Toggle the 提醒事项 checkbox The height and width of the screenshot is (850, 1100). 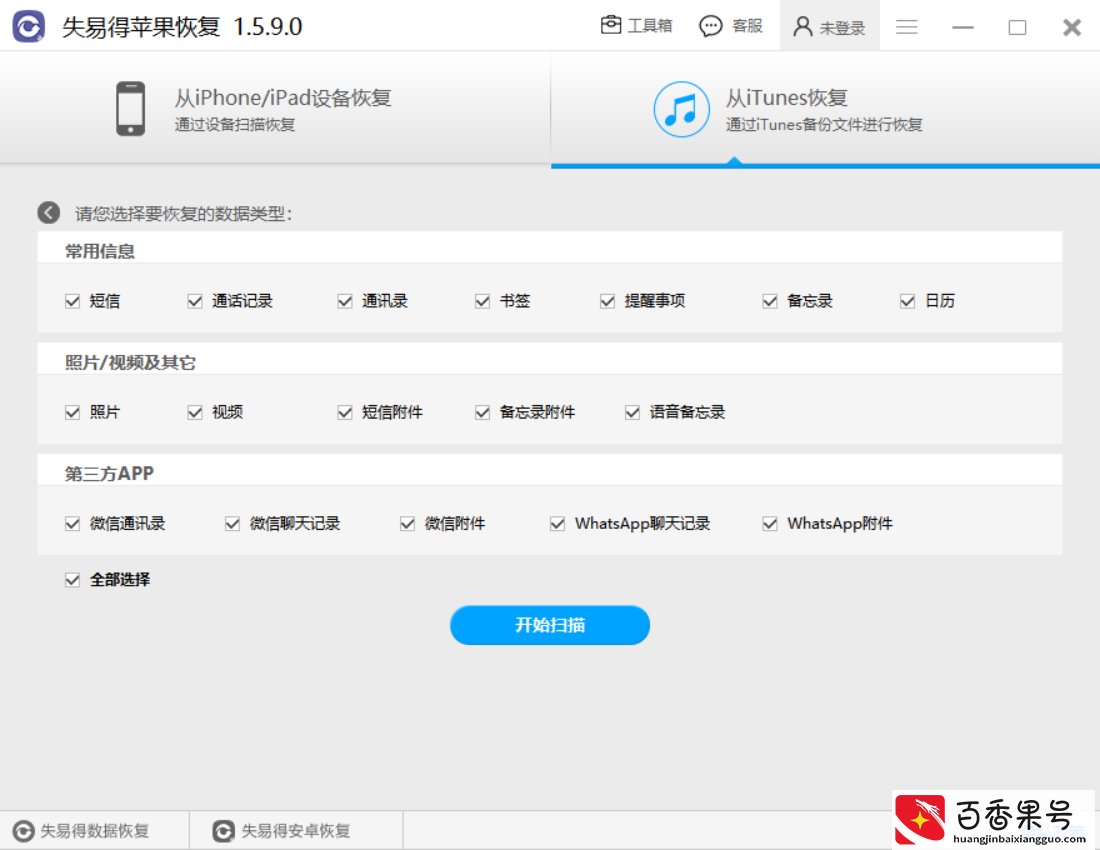coord(608,301)
